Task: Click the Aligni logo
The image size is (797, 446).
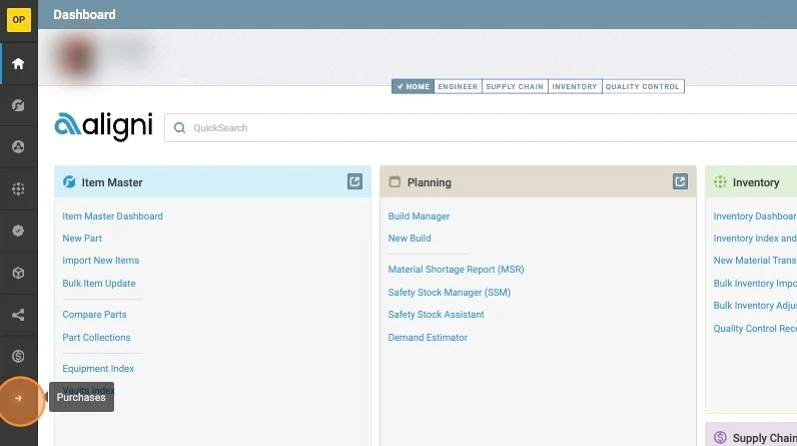Action: pyautogui.click(x=103, y=126)
